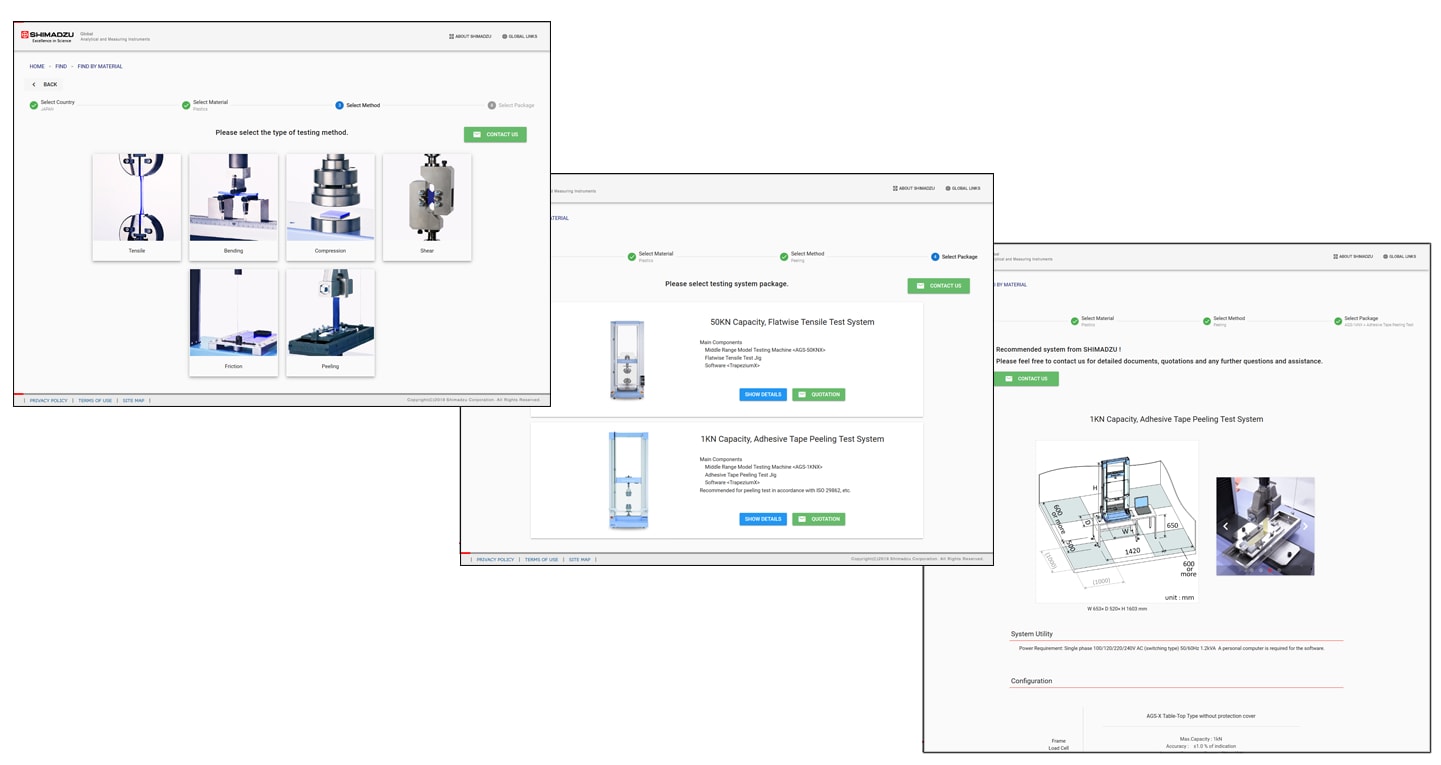This screenshot has width=1441, height=765.
Task: Click the envelope icon on the 50KN system's Quotation button
Action: [802, 395]
